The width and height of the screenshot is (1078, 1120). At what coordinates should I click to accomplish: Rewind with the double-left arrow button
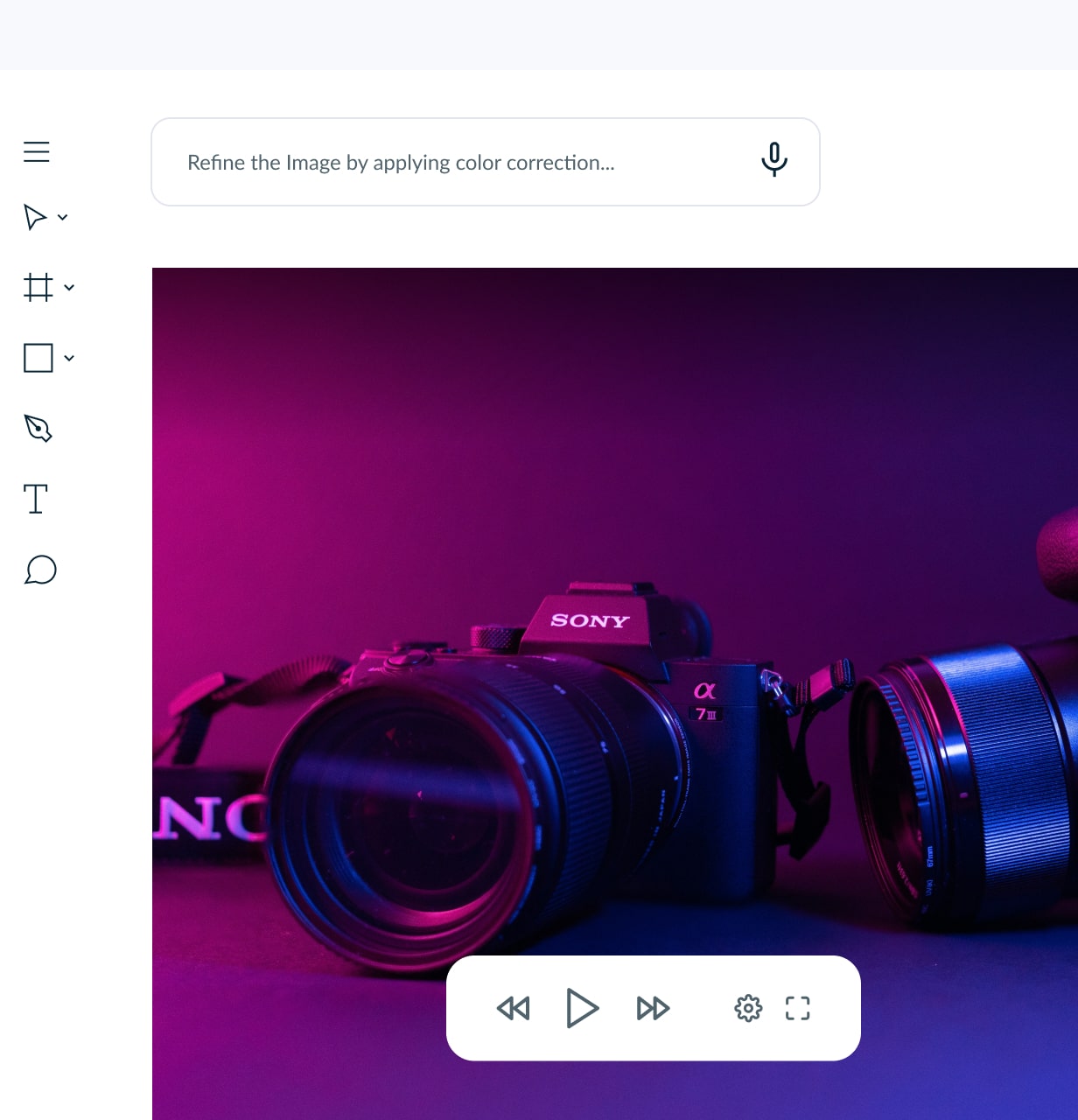514,1009
